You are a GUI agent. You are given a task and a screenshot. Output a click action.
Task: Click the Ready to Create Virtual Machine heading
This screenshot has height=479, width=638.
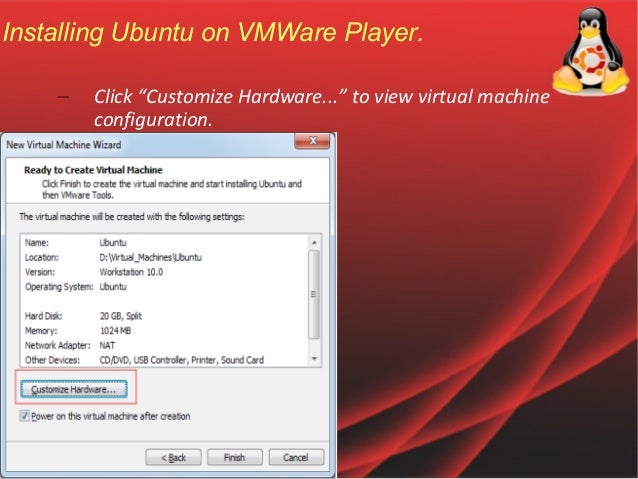tap(93, 170)
